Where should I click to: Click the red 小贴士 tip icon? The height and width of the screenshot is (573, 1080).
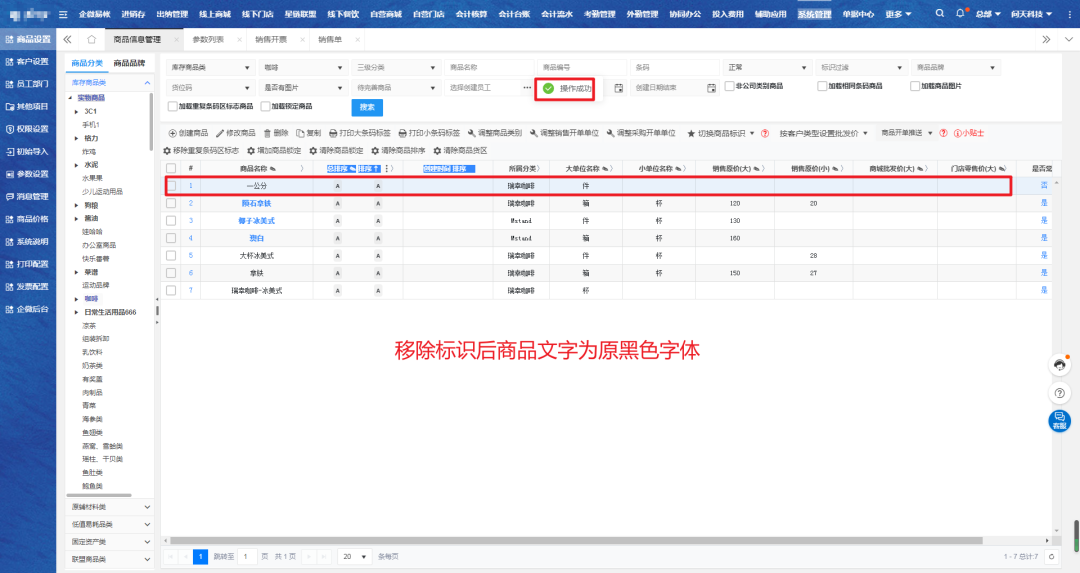(958, 133)
